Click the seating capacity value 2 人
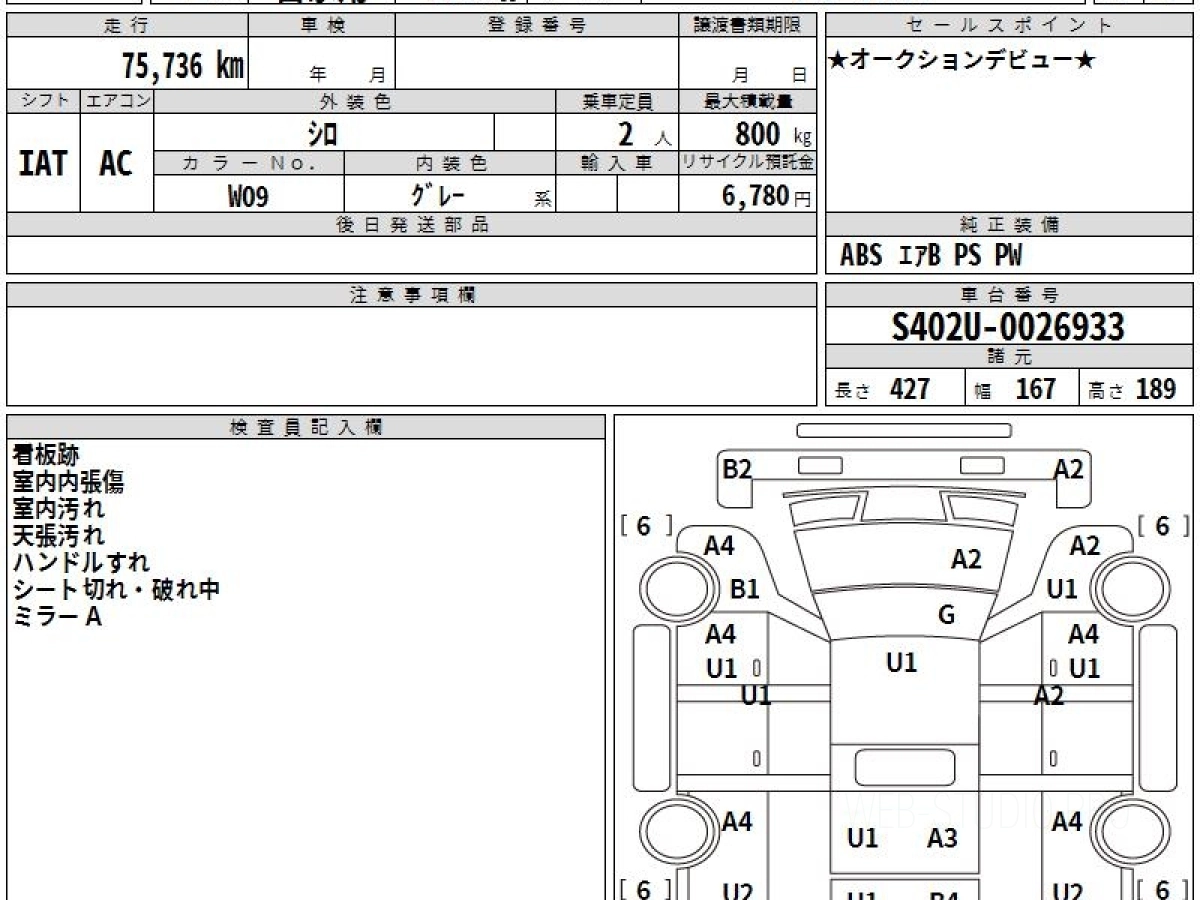This screenshot has height=900, width=1200. click(x=643, y=133)
